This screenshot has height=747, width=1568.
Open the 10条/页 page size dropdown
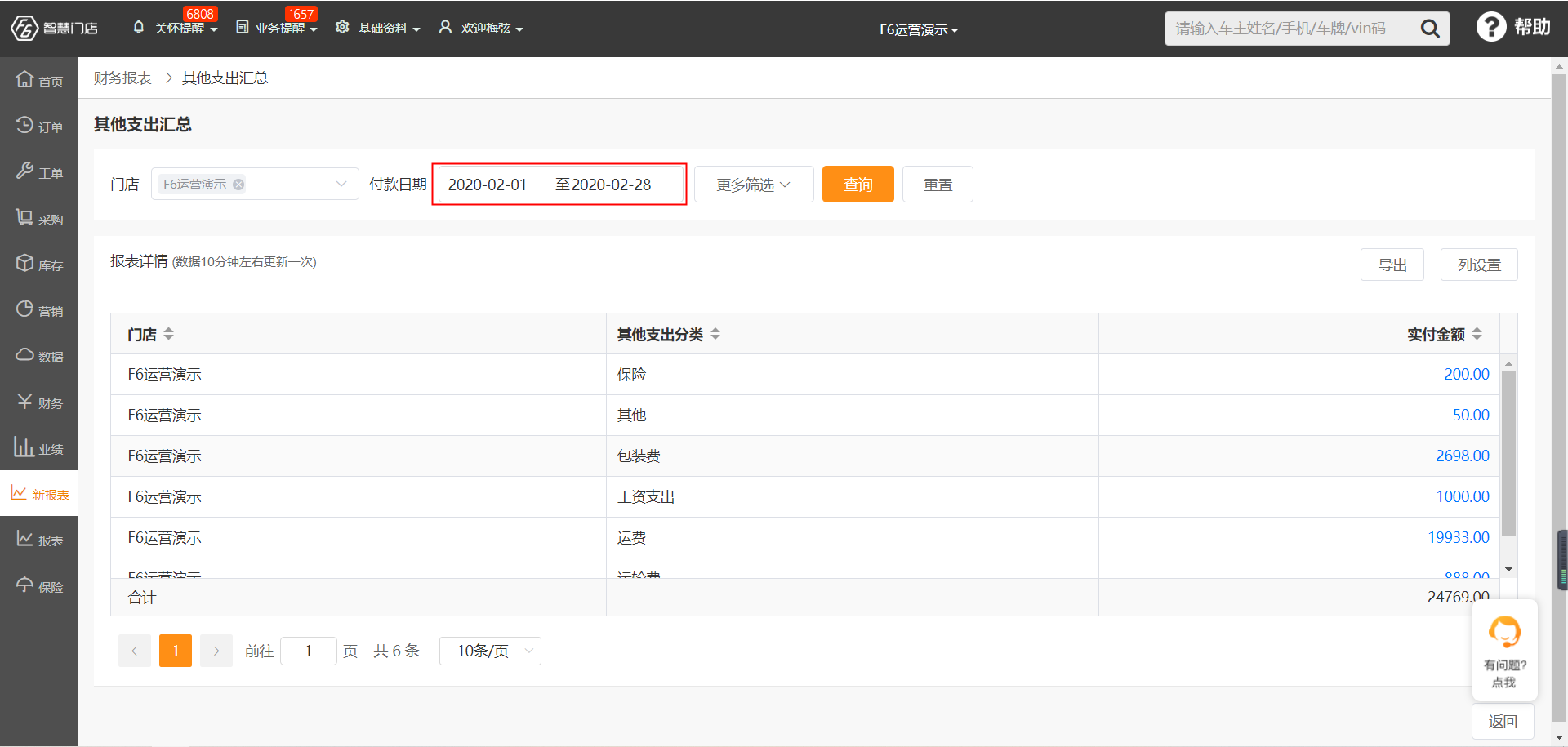[490, 651]
